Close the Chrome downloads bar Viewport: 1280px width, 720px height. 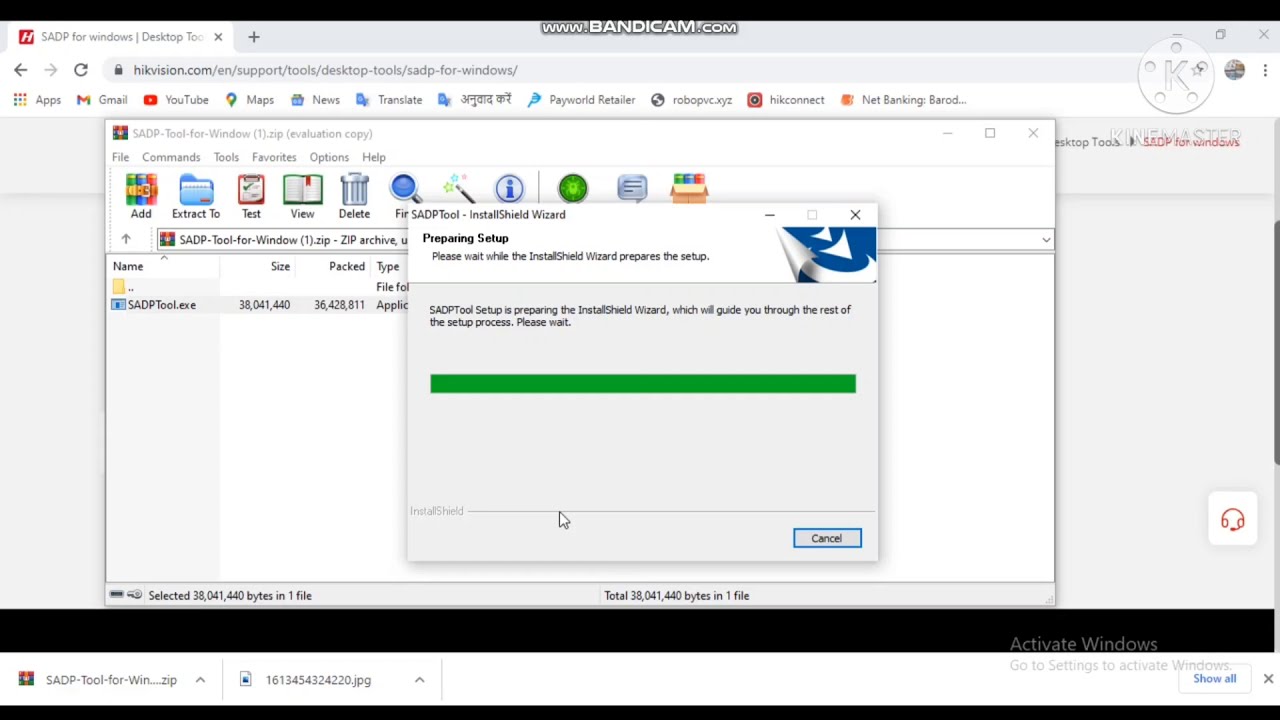tap(1268, 679)
